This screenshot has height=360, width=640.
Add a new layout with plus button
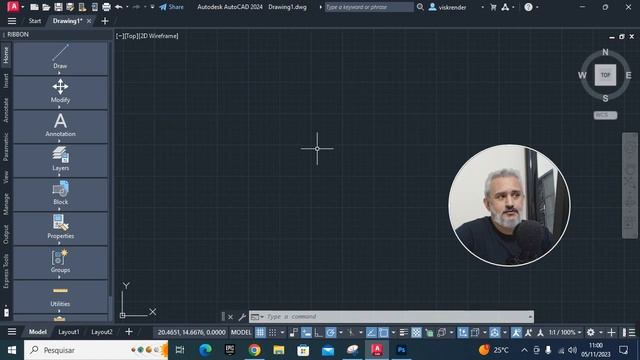point(129,332)
